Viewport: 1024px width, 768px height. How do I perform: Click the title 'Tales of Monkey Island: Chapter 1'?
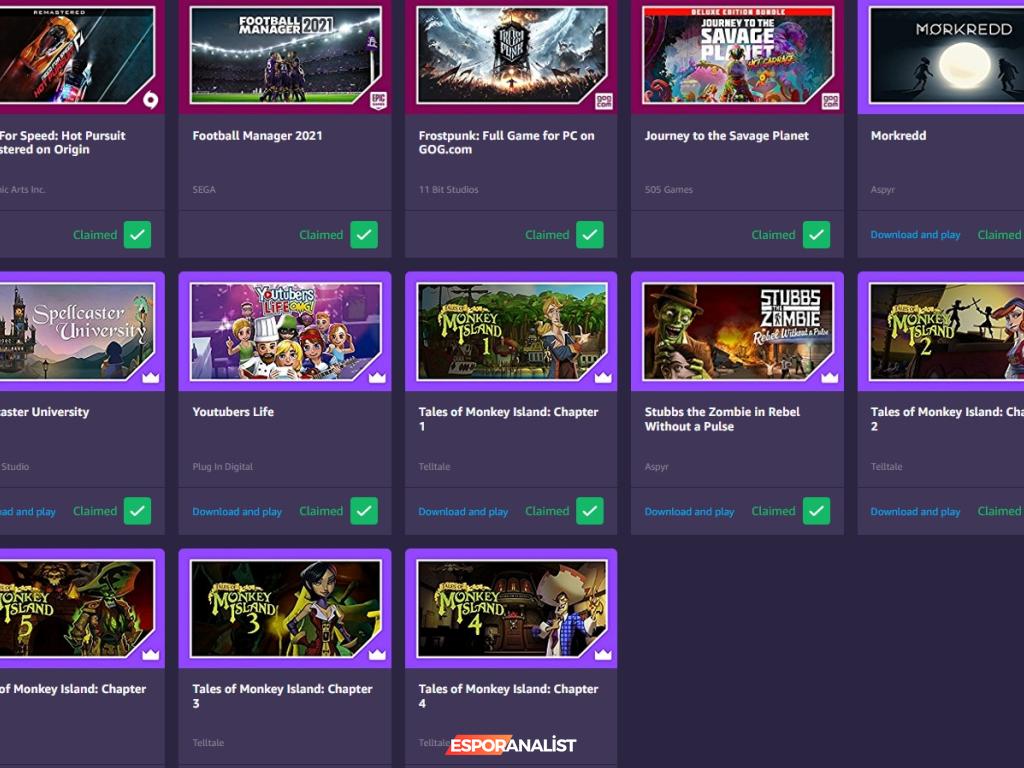pos(508,419)
